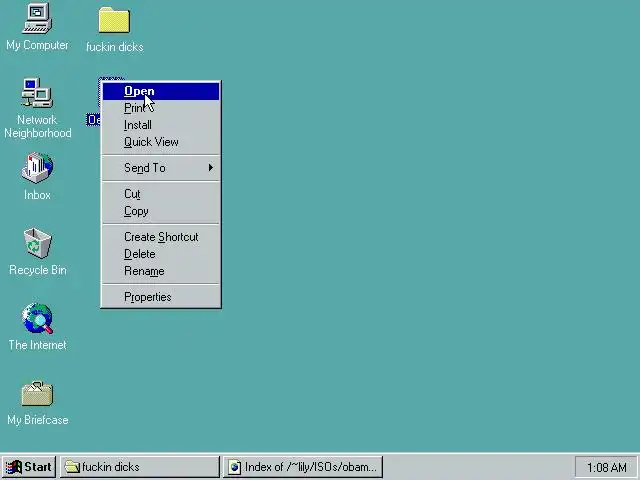The image size is (640, 480).
Task: Choose Open in the context menu
Action: click(x=161, y=91)
